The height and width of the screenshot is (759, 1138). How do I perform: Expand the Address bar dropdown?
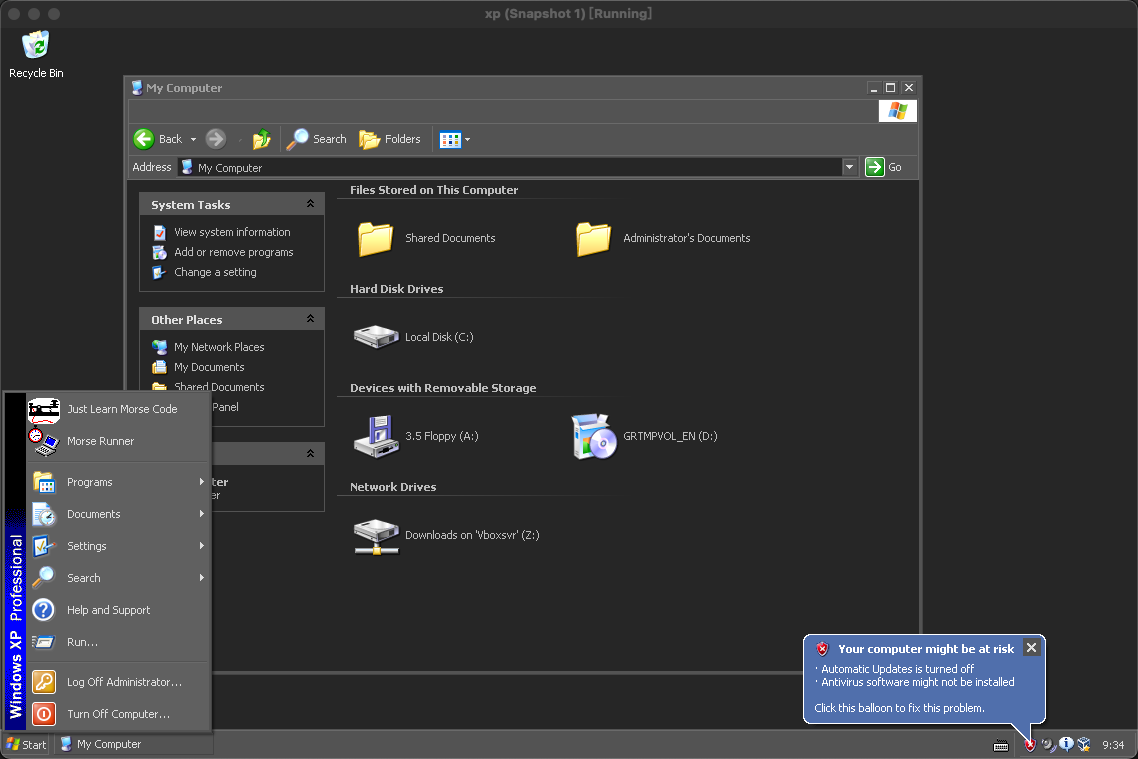point(849,167)
